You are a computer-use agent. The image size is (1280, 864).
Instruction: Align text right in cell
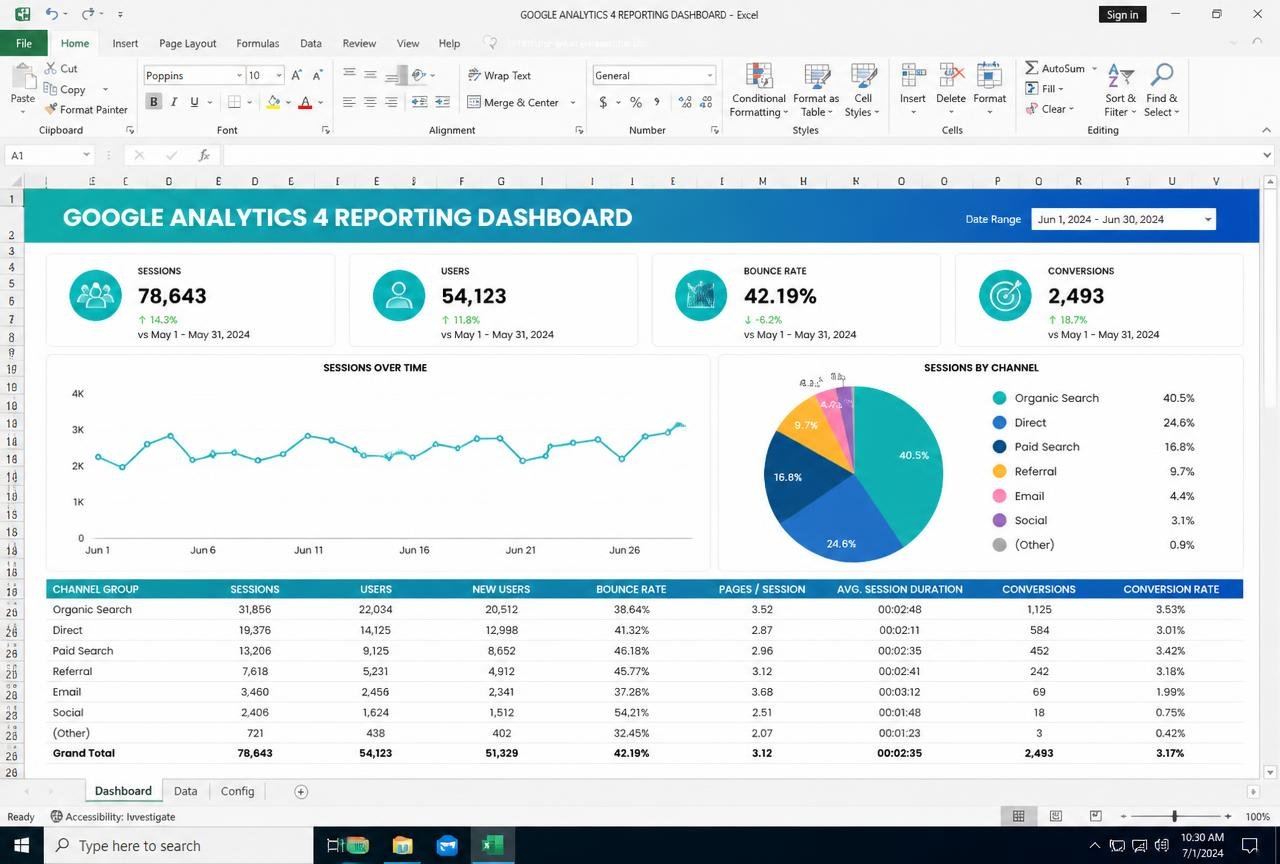391,102
